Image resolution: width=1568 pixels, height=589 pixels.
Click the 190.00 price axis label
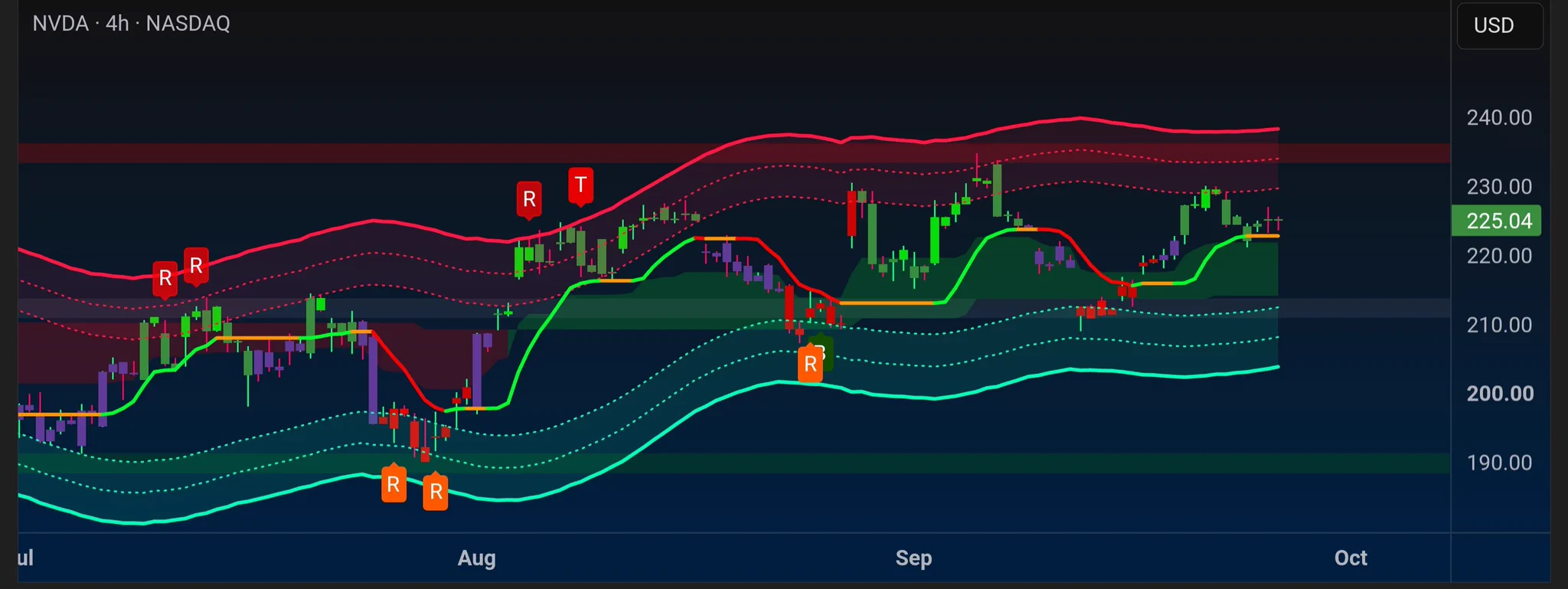[1499, 463]
